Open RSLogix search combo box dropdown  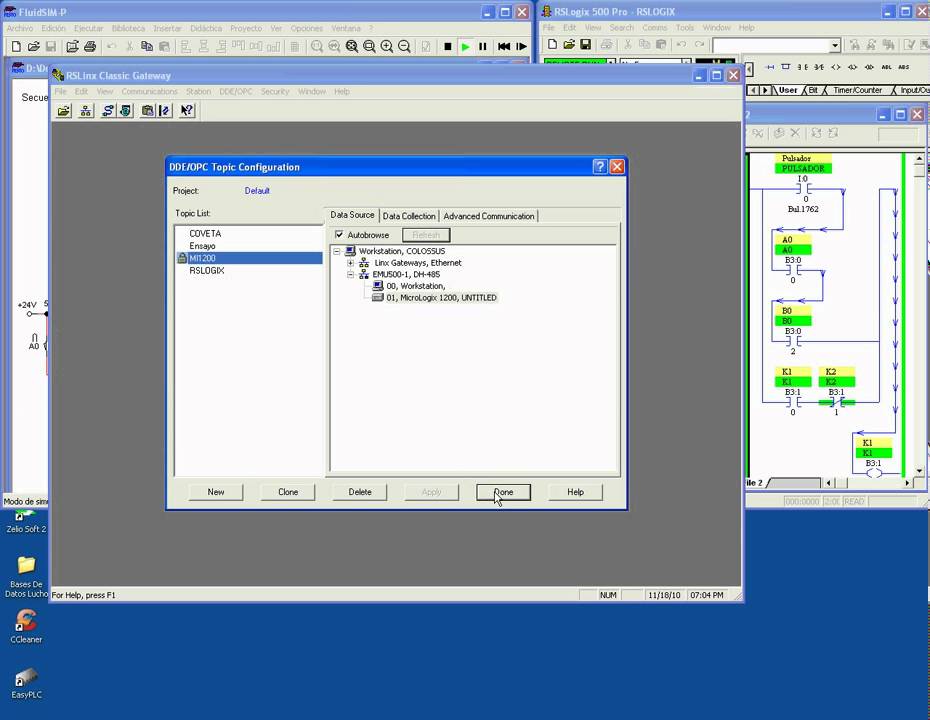coord(835,46)
